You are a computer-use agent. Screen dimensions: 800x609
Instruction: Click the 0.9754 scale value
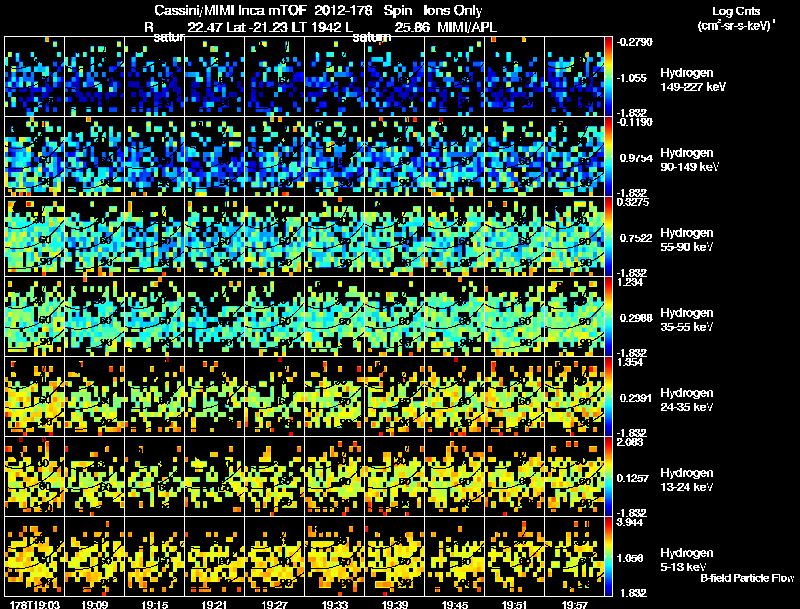[x=636, y=158]
